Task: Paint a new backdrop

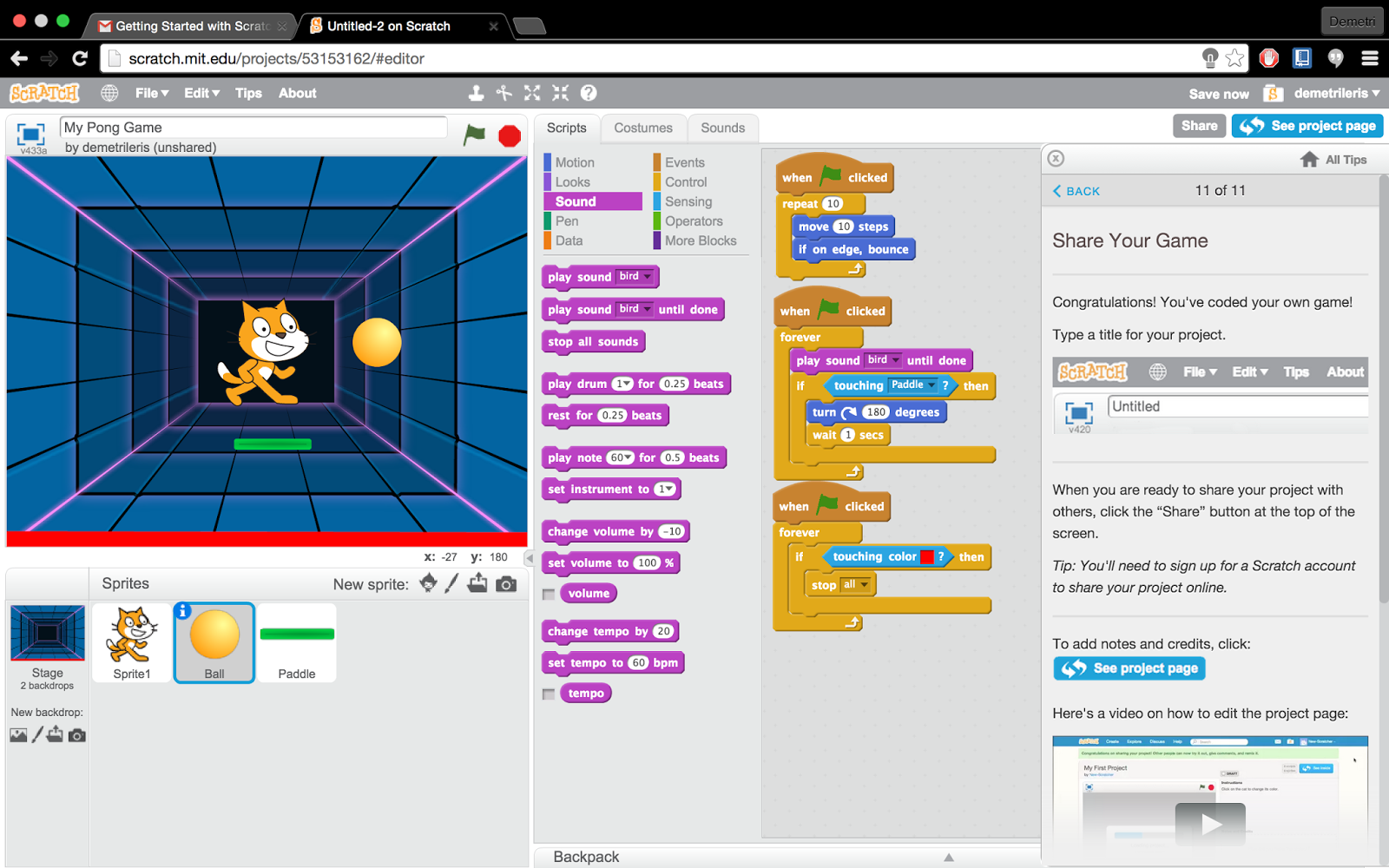Action: pos(37,735)
